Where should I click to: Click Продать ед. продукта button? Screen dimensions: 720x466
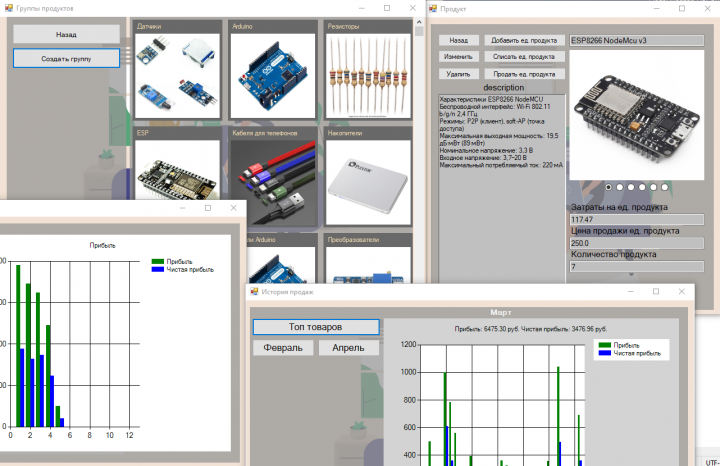tap(524, 74)
